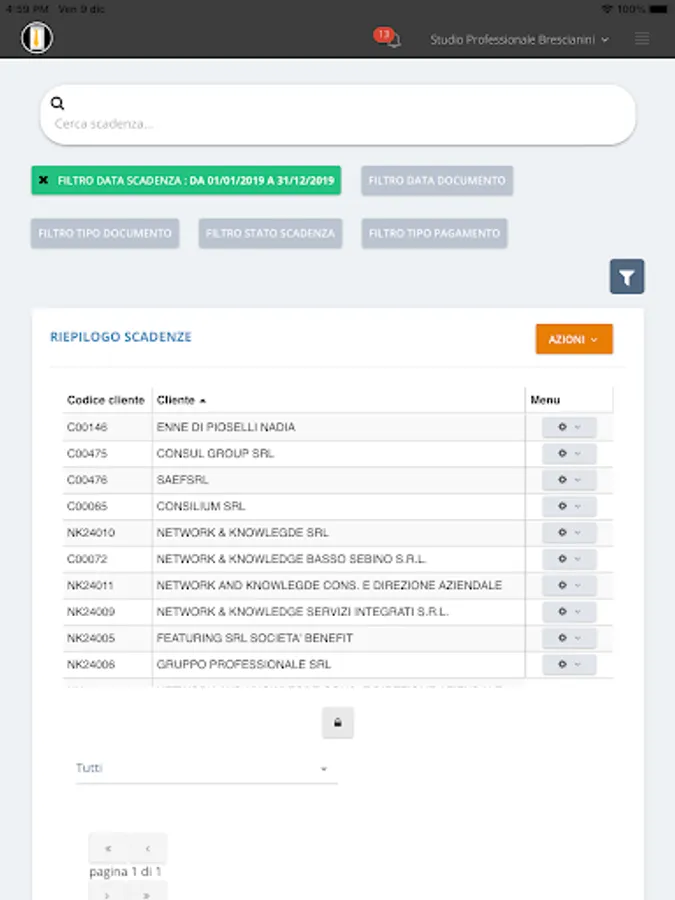Image resolution: width=675 pixels, height=900 pixels.
Task: Tap Wi-Fi indicator in status bar
Action: [607, 9]
